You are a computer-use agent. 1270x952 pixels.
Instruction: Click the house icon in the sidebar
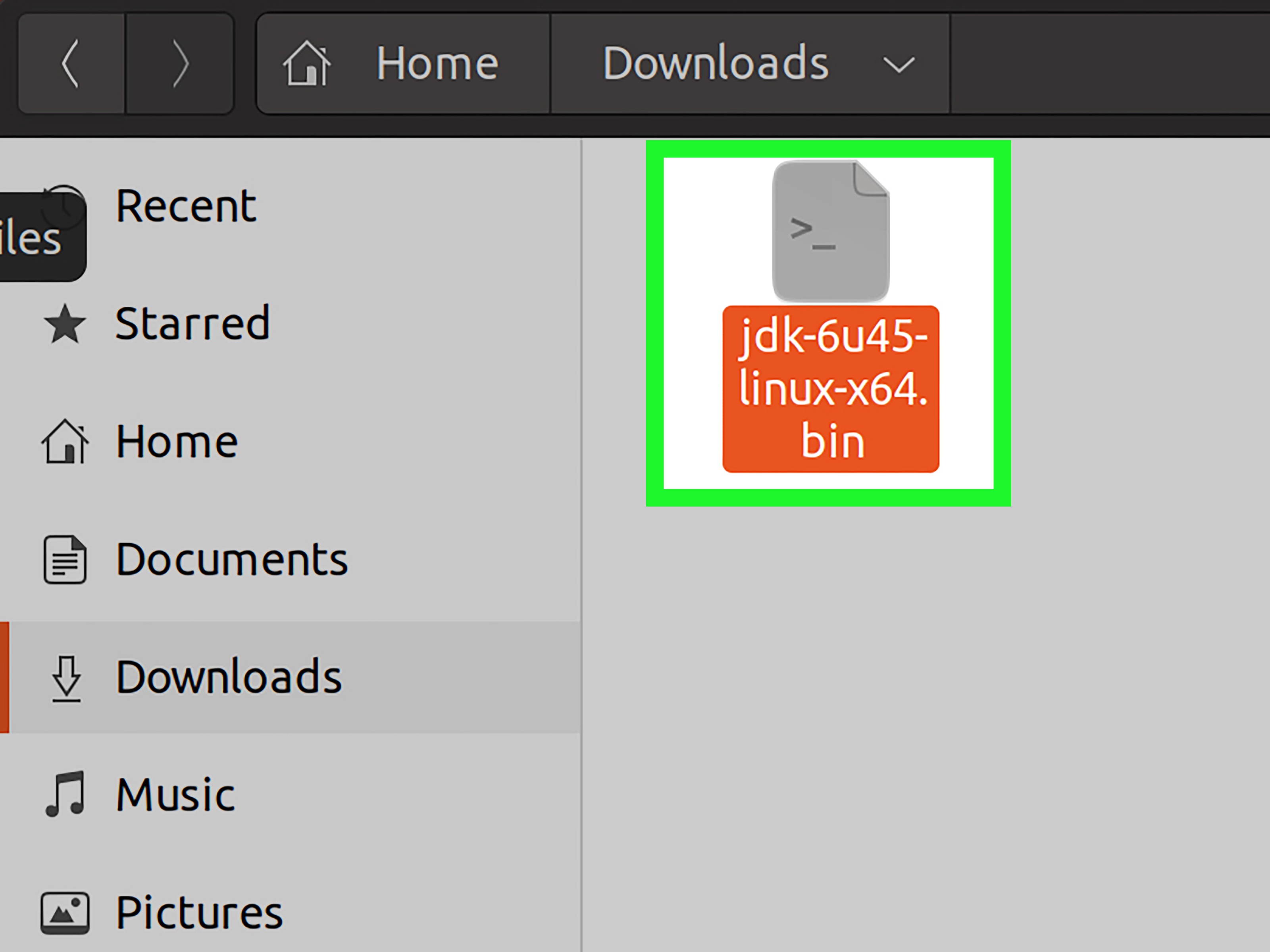click(65, 441)
